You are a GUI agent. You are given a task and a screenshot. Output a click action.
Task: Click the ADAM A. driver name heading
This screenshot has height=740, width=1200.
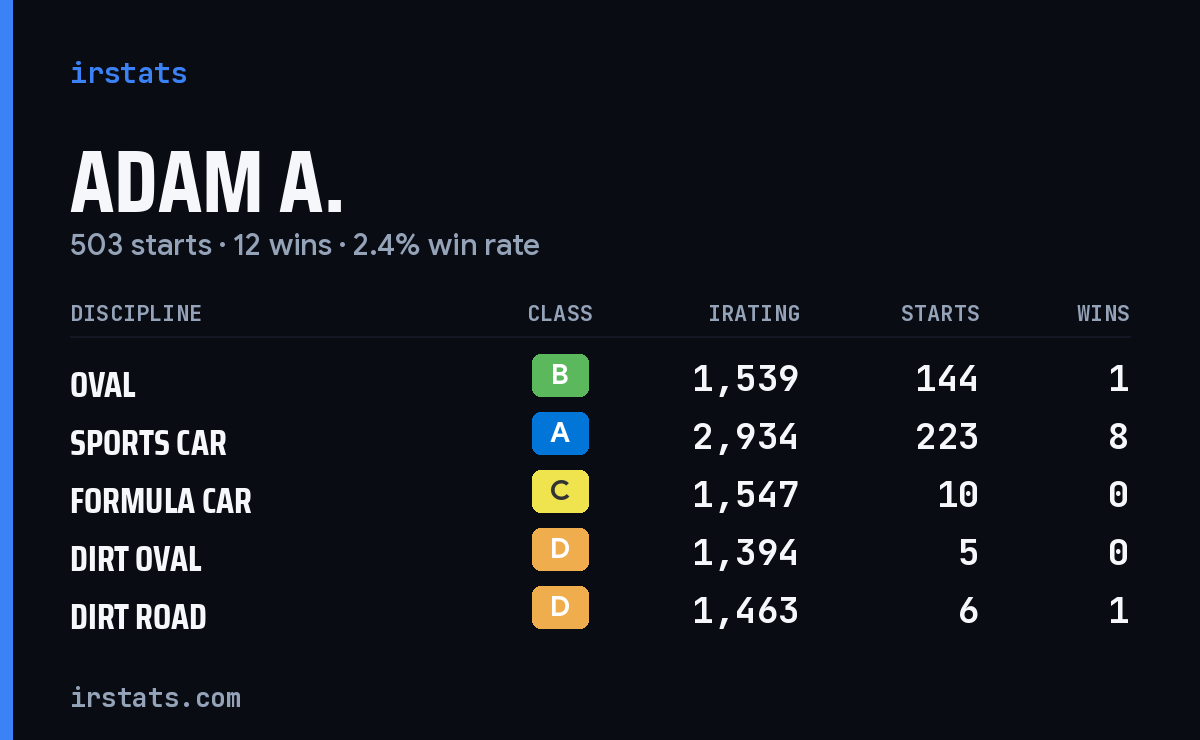point(207,183)
